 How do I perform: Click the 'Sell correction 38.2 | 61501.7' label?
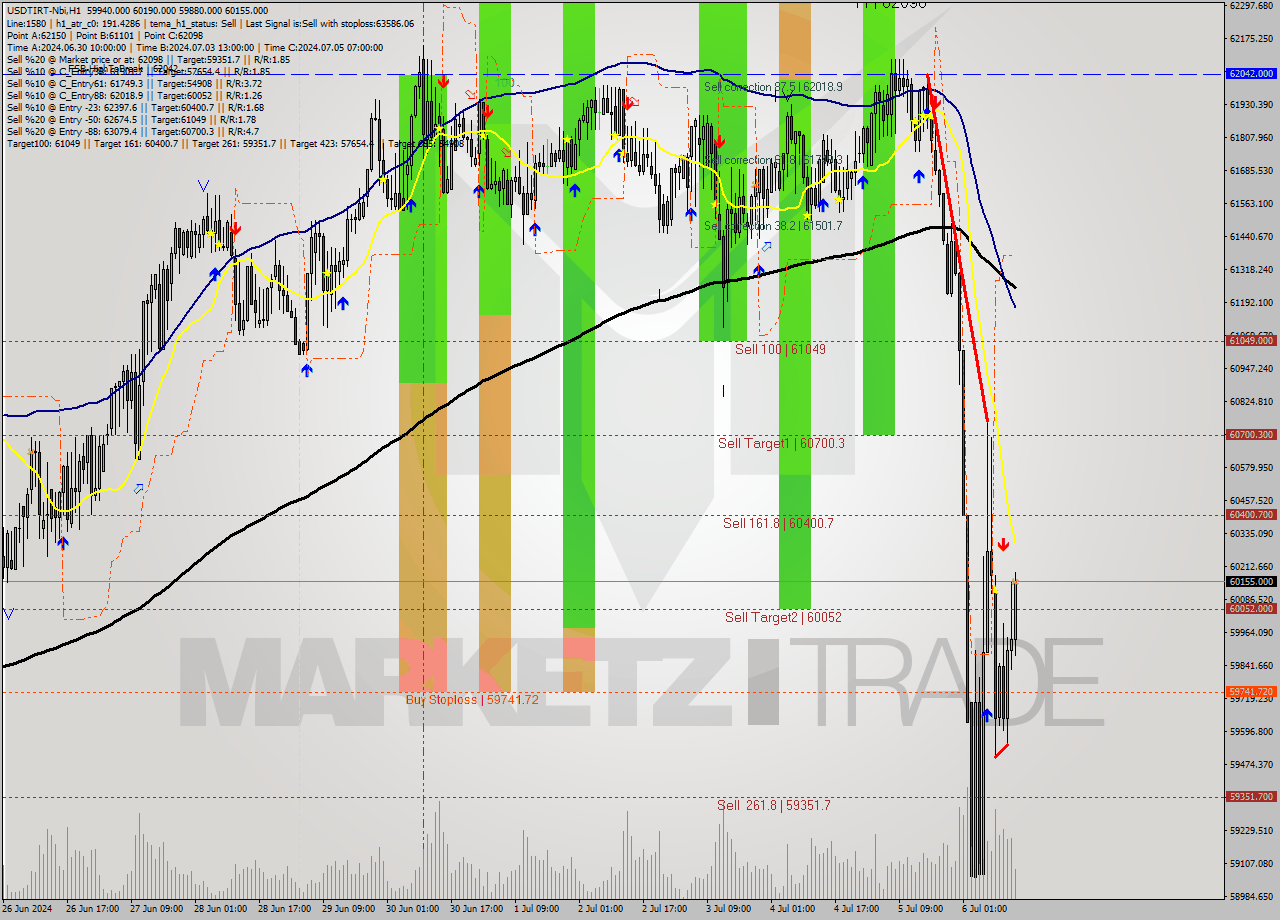pyautogui.click(x=773, y=226)
